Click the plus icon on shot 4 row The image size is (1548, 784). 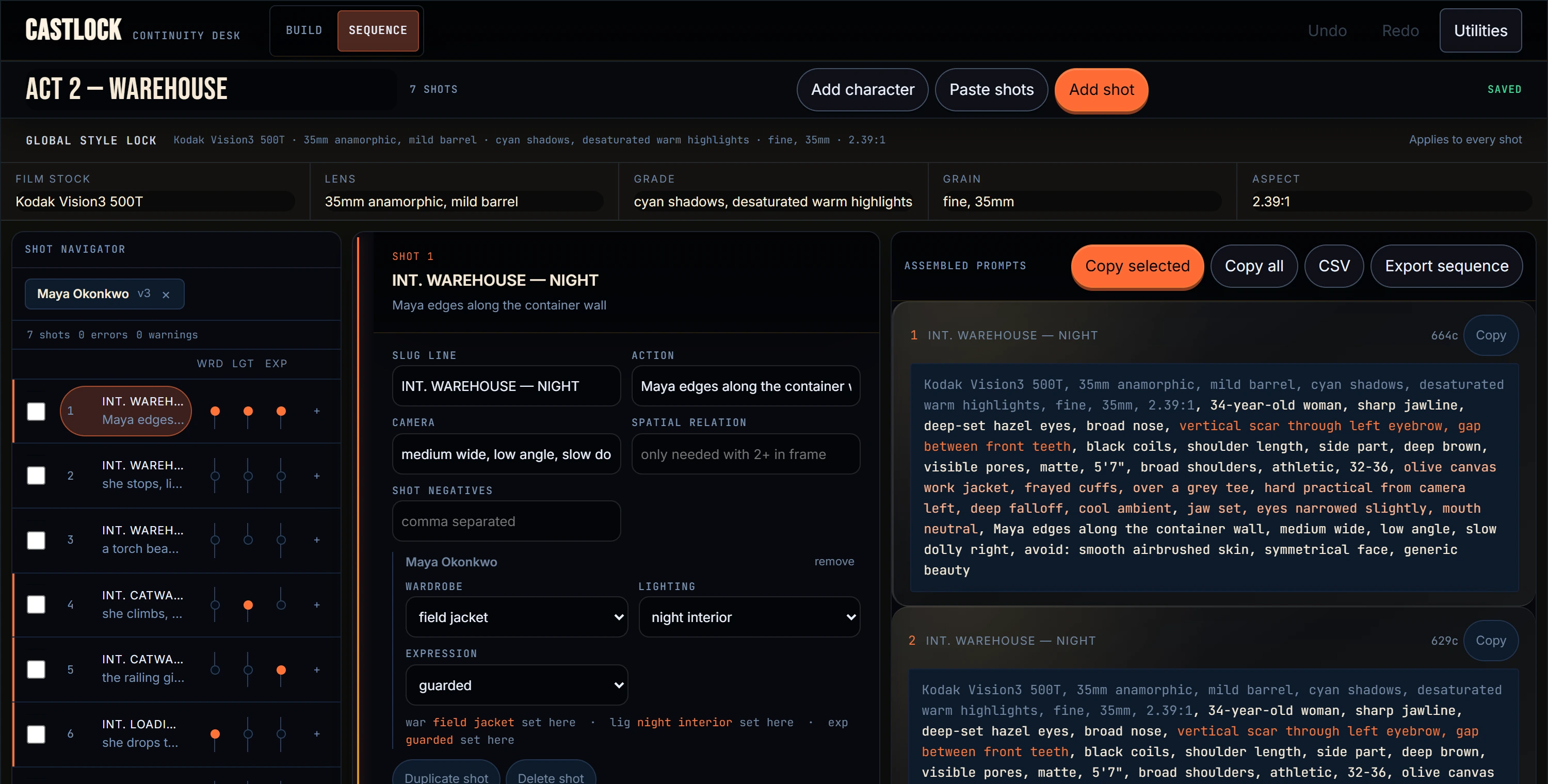[x=317, y=605]
